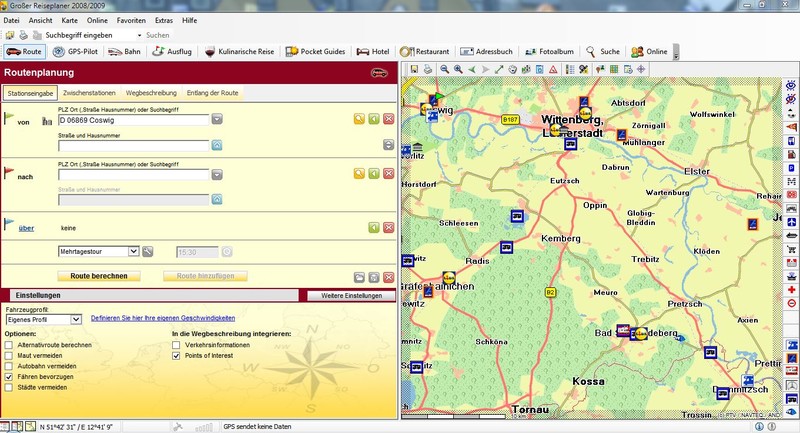Expand the 'von' location dropdown arrow
The image size is (800, 433).
(216, 120)
